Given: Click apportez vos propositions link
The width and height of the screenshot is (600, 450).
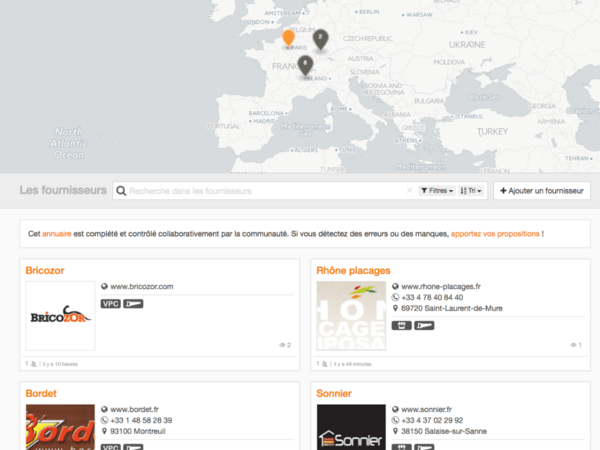Looking at the screenshot, I should [x=495, y=234].
